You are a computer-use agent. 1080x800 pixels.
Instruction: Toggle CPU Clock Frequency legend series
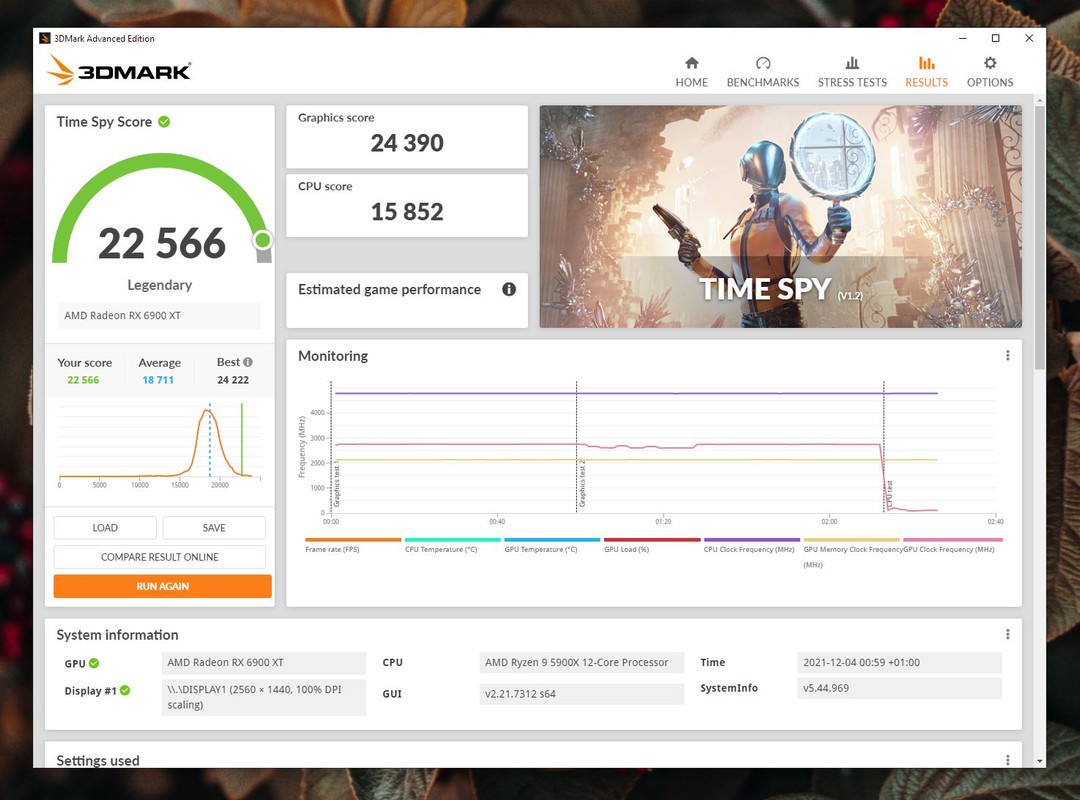coord(751,545)
